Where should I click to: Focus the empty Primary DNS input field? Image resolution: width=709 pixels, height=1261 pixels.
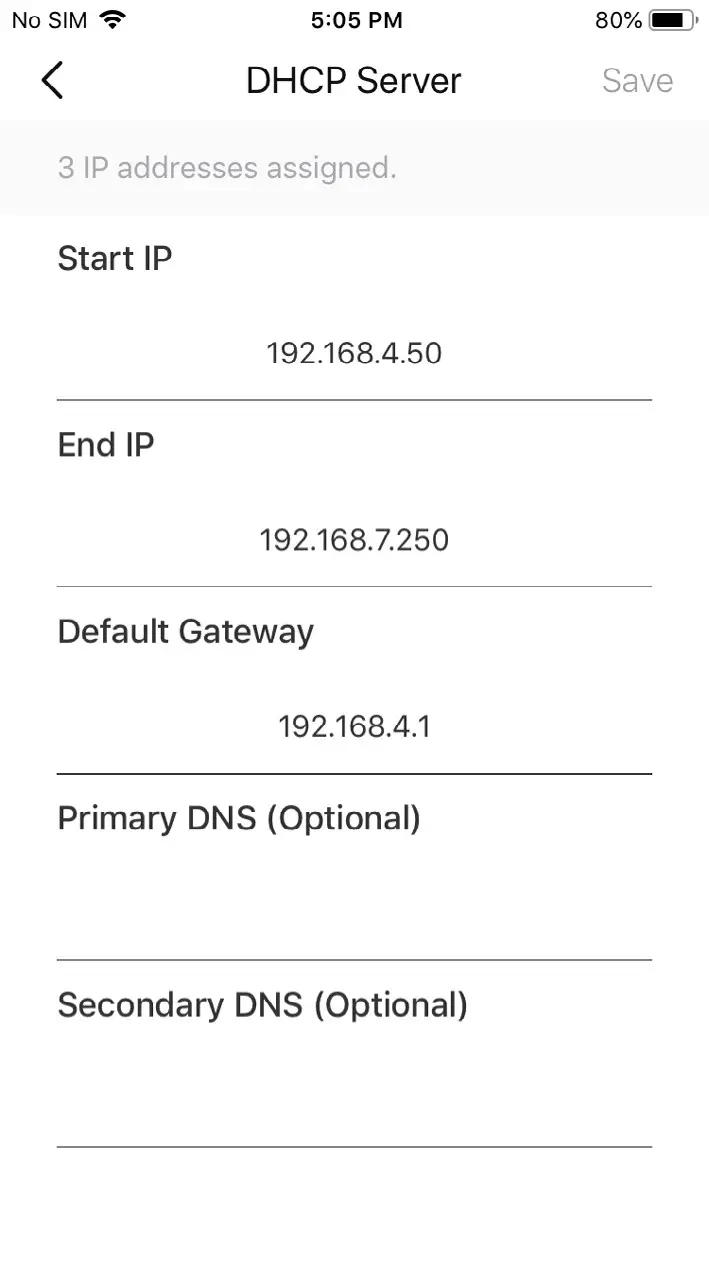pyautogui.click(x=354, y=912)
